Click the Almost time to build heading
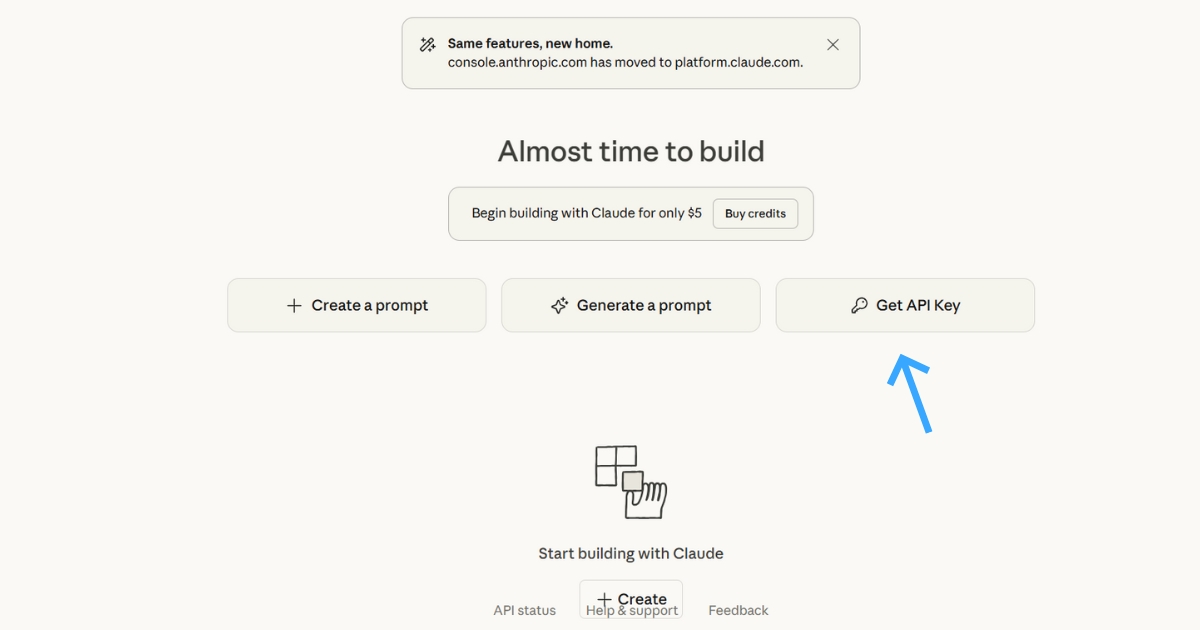The height and width of the screenshot is (630, 1200). pos(631,151)
